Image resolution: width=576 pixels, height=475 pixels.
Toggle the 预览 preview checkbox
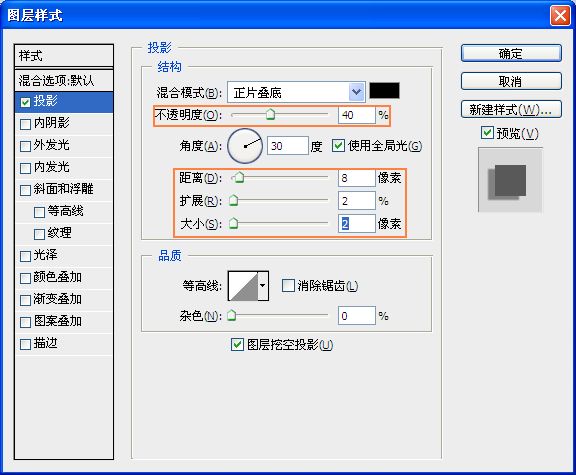tap(487, 133)
